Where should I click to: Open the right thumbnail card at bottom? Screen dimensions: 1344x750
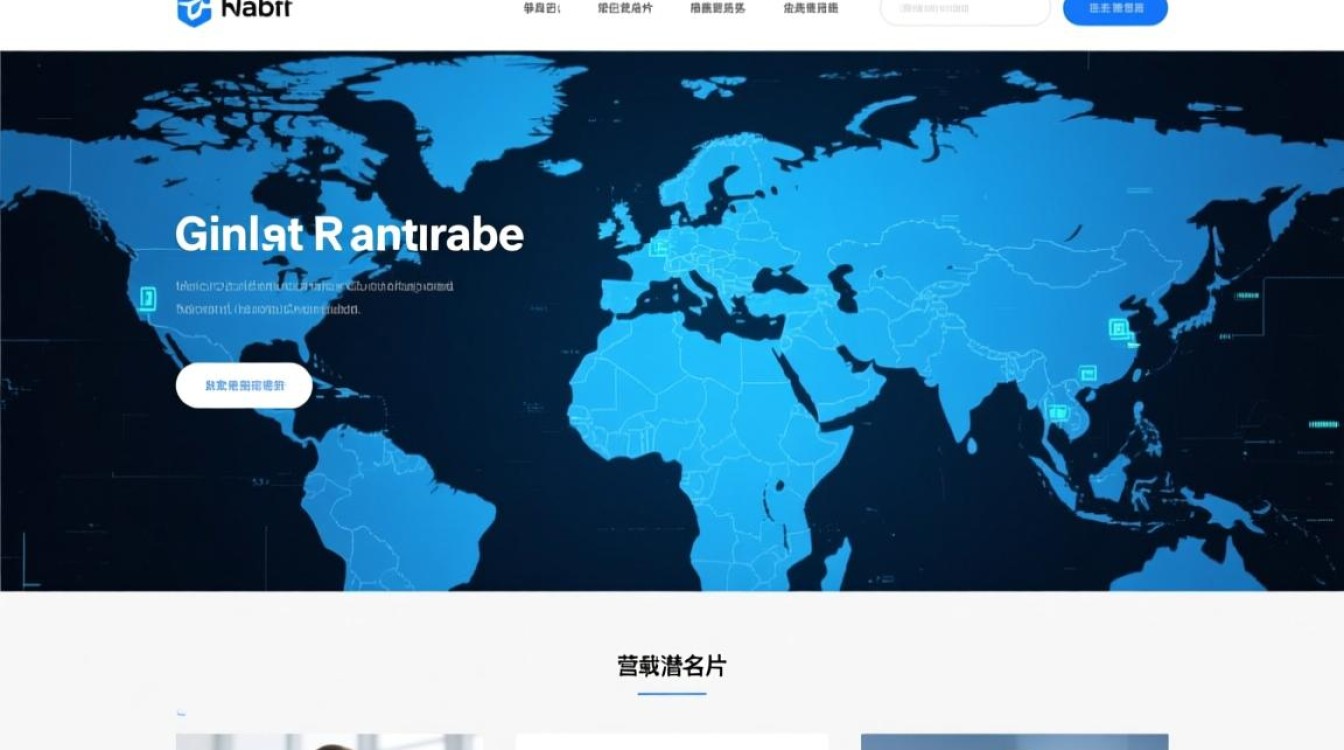1014,742
